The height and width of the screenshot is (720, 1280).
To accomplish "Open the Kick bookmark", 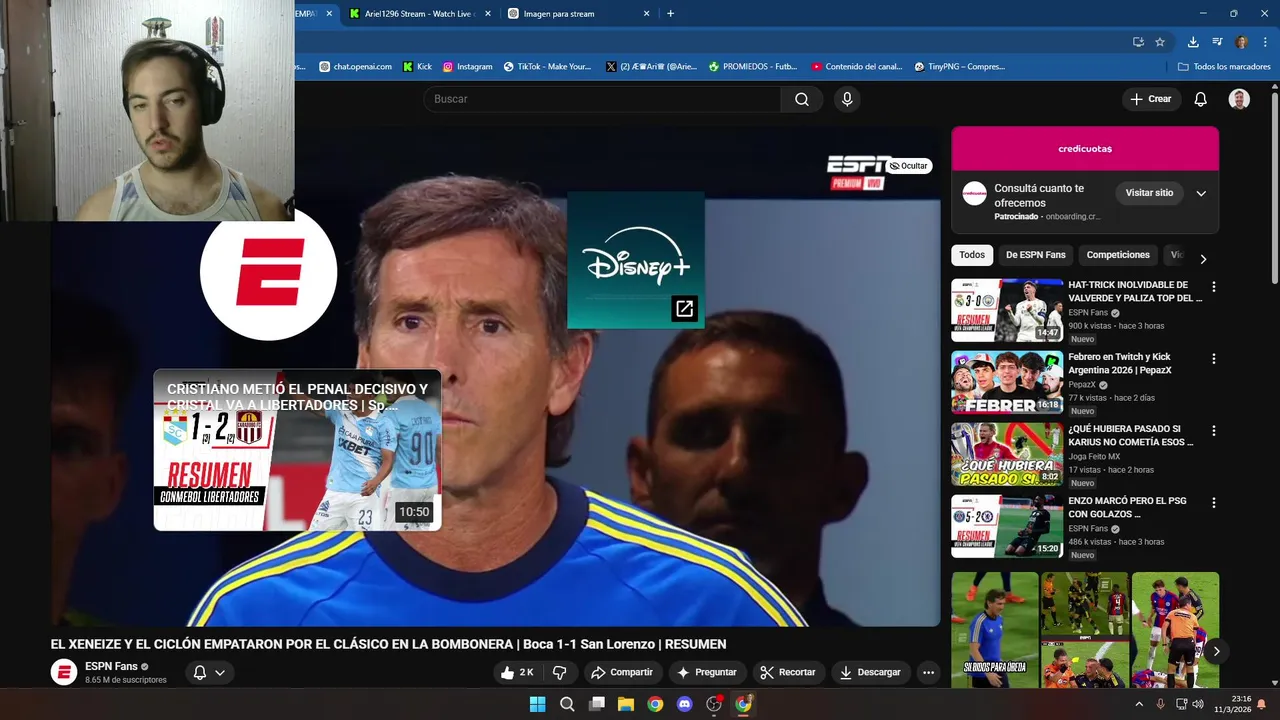I will point(417,67).
